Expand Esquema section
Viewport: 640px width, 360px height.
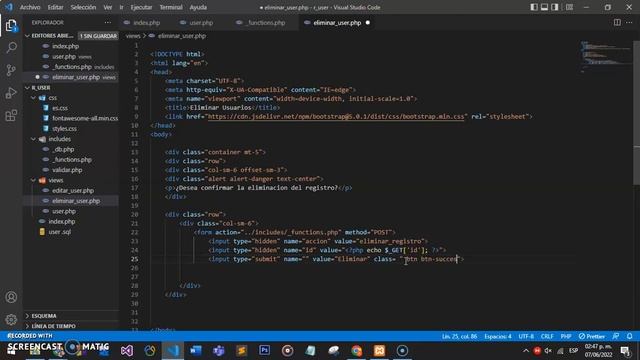[x=44, y=316]
